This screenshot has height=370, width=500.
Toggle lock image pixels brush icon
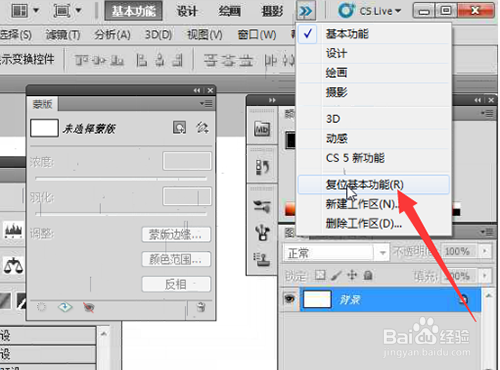click(x=336, y=275)
